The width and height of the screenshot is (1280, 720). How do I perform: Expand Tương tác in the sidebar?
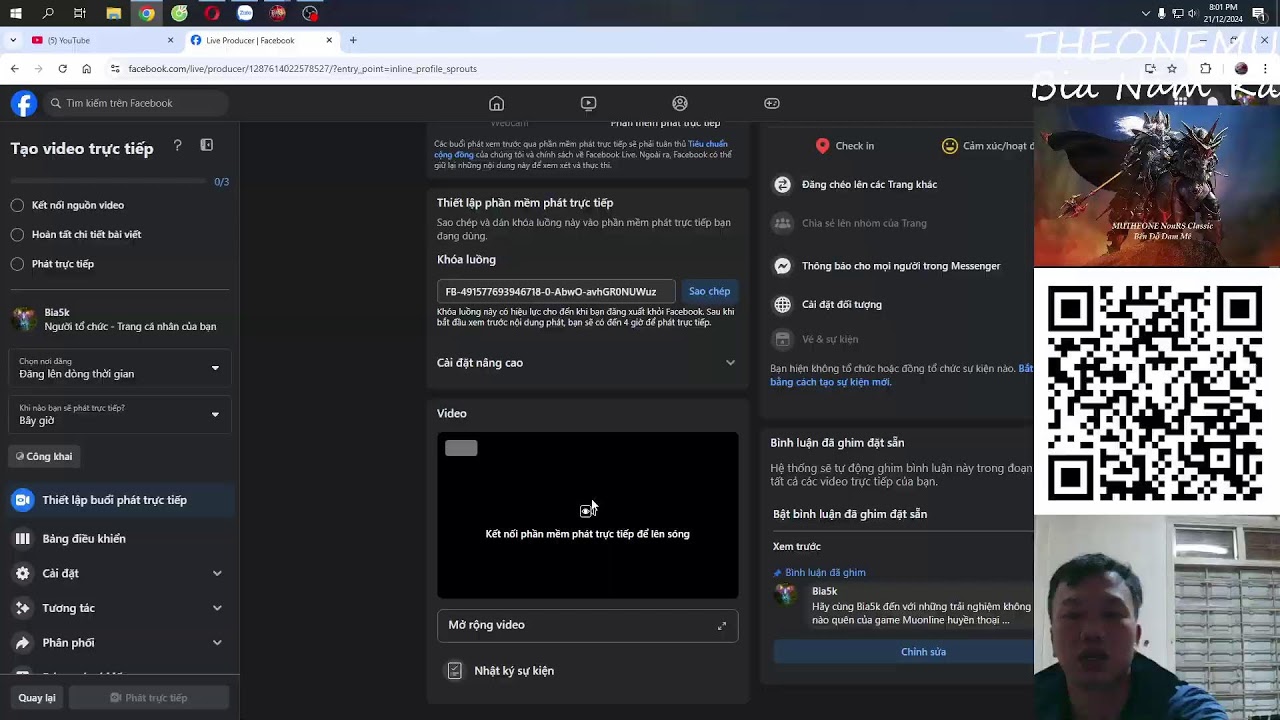(x=119, y=608)
